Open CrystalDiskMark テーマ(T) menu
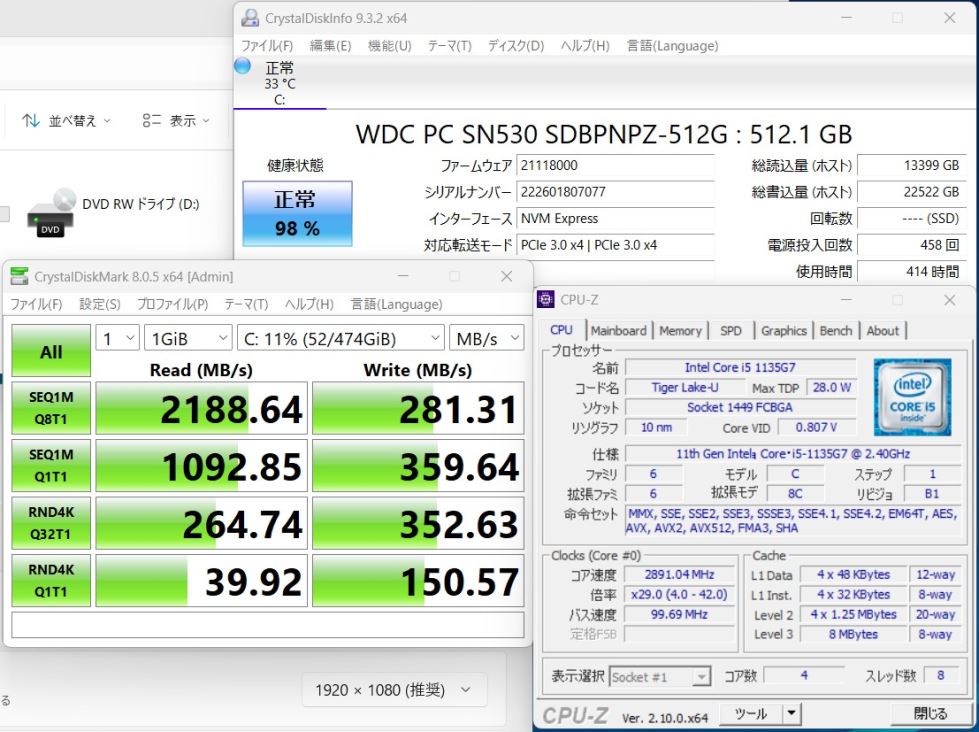 click(247, 304)
